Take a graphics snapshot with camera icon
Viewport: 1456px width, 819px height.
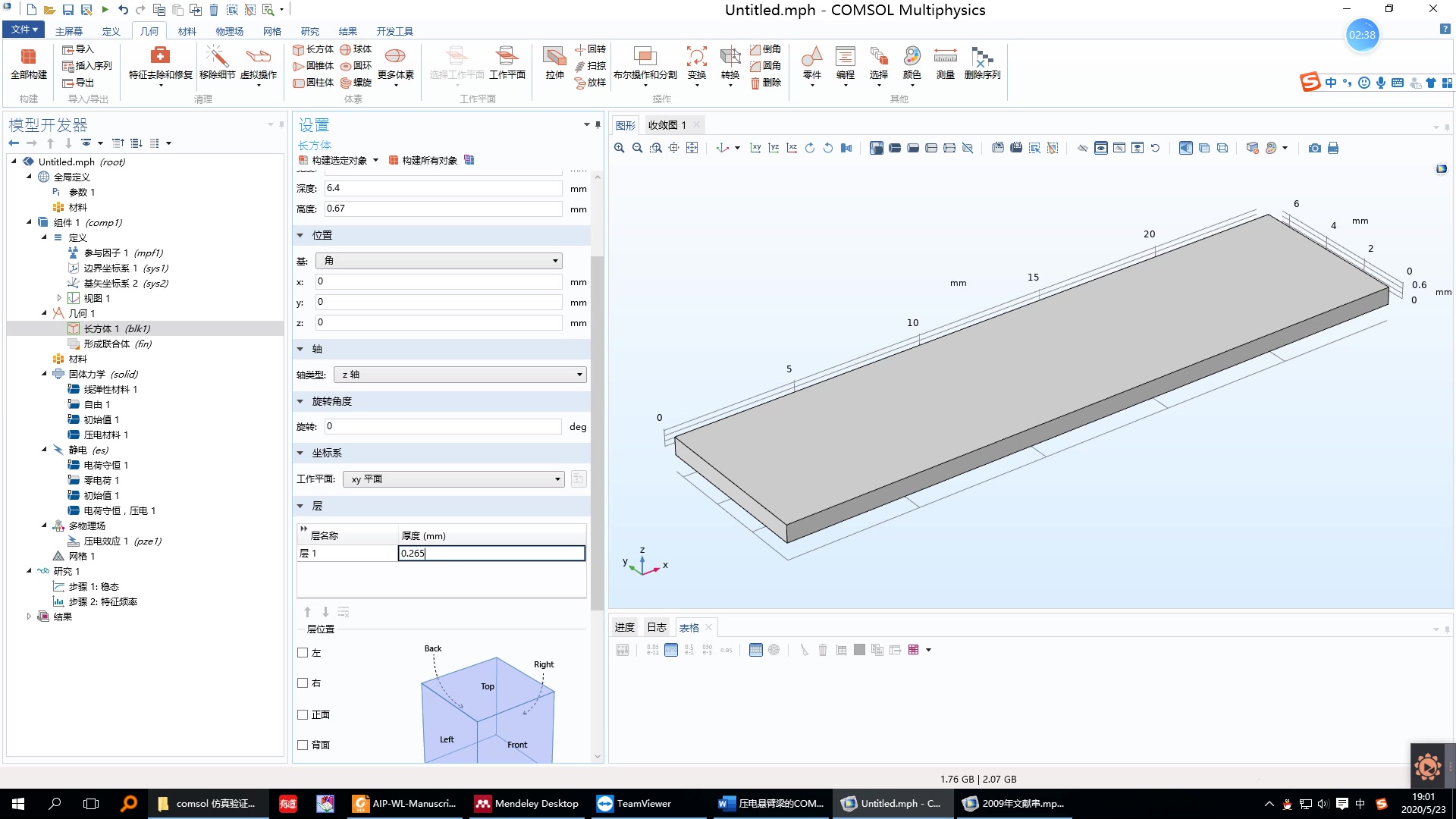click(x=1315, y=148)
